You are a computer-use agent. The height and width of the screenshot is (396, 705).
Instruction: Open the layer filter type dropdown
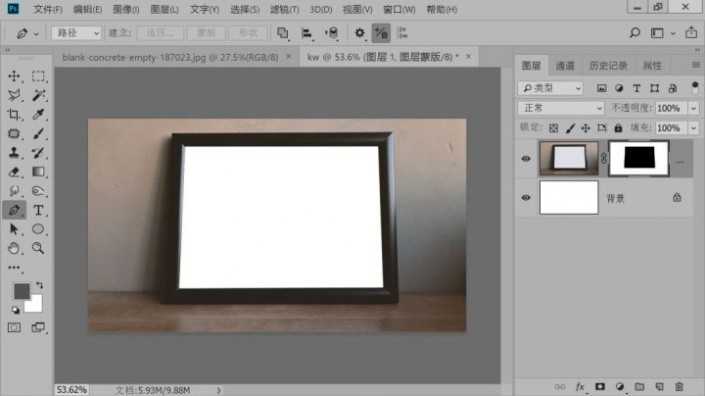[x=550, y=88]
